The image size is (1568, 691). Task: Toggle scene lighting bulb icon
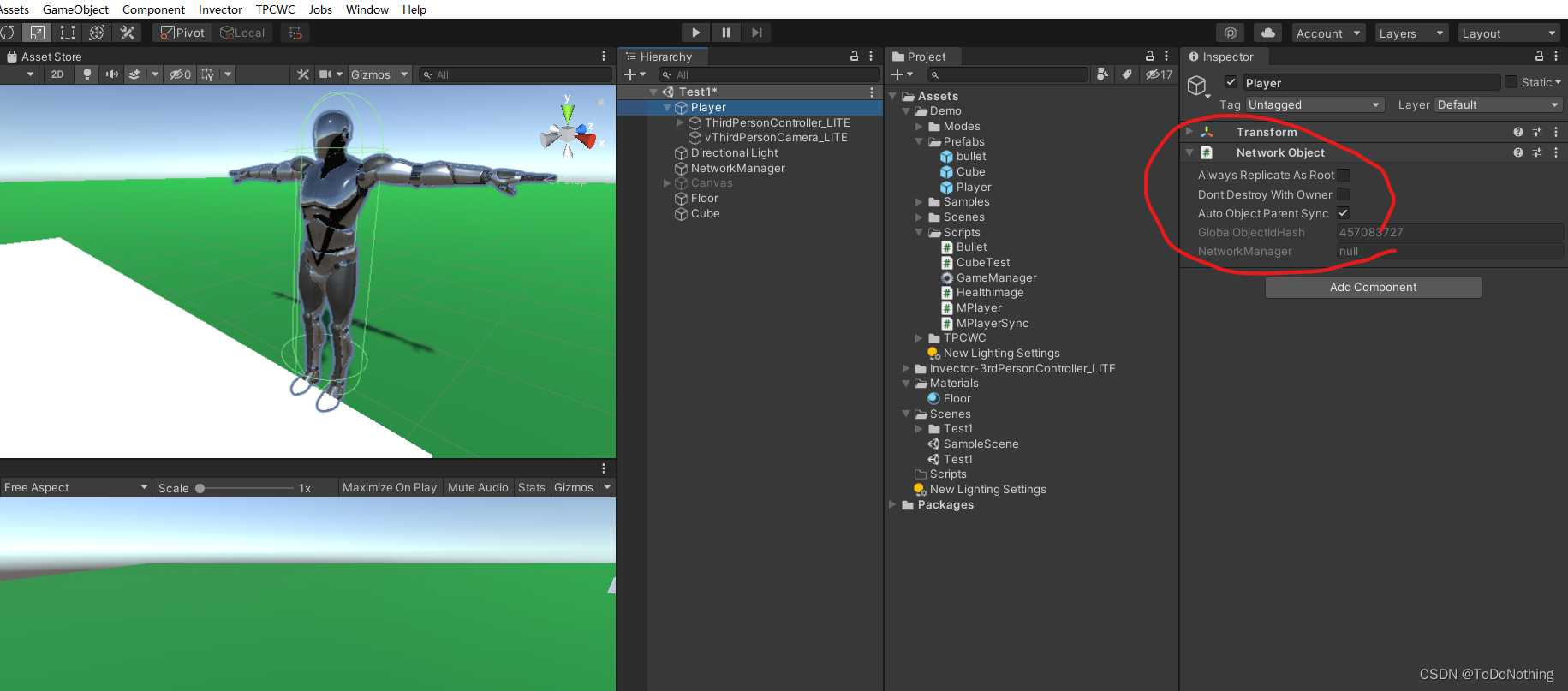tap(87, 74)
